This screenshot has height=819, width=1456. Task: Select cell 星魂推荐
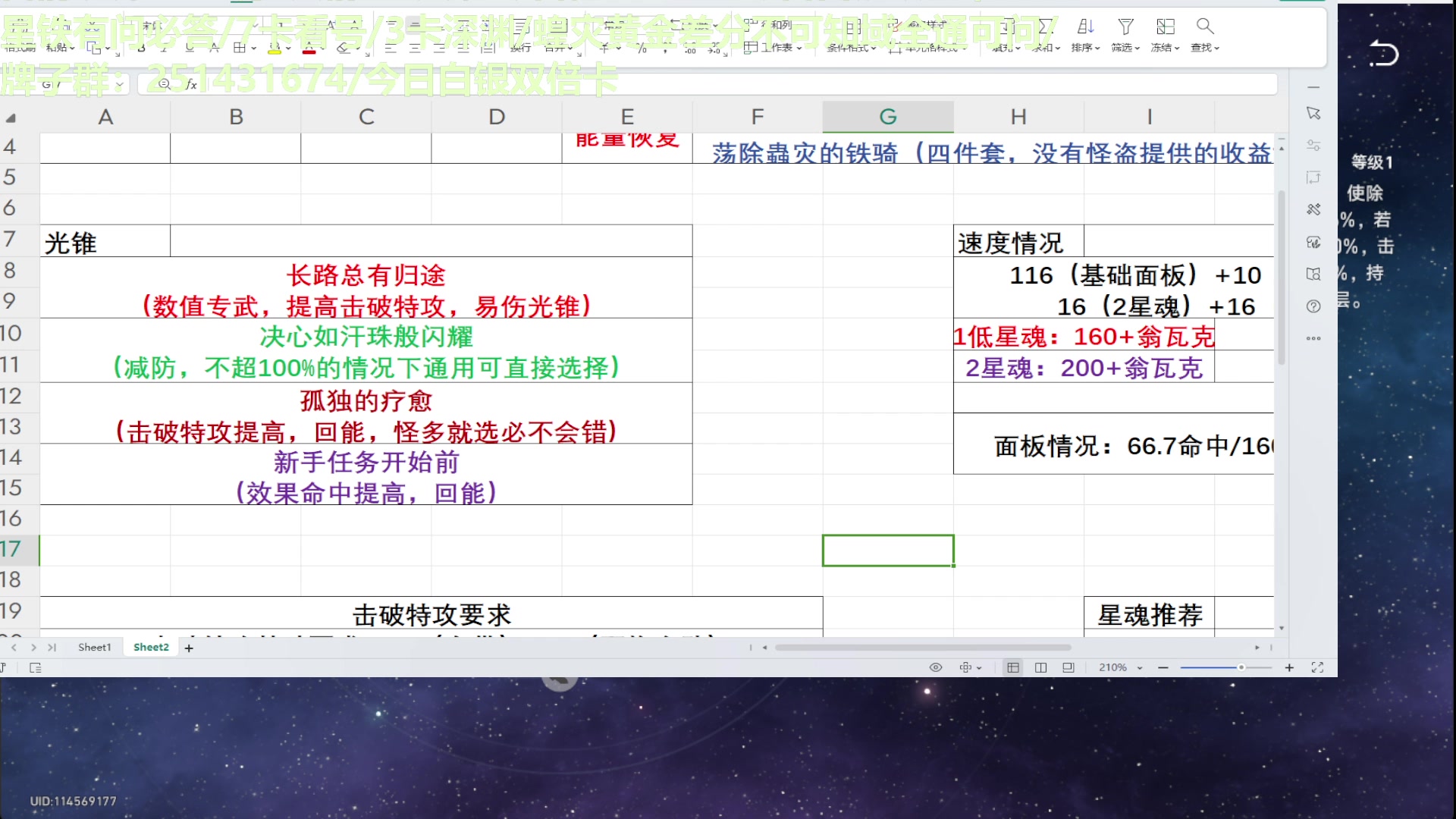pos(1149,613)
